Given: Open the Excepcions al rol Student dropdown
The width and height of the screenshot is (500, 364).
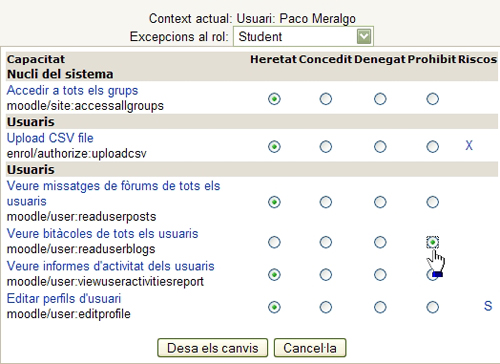Looking at the screenshot, I should tap(303, 36).
